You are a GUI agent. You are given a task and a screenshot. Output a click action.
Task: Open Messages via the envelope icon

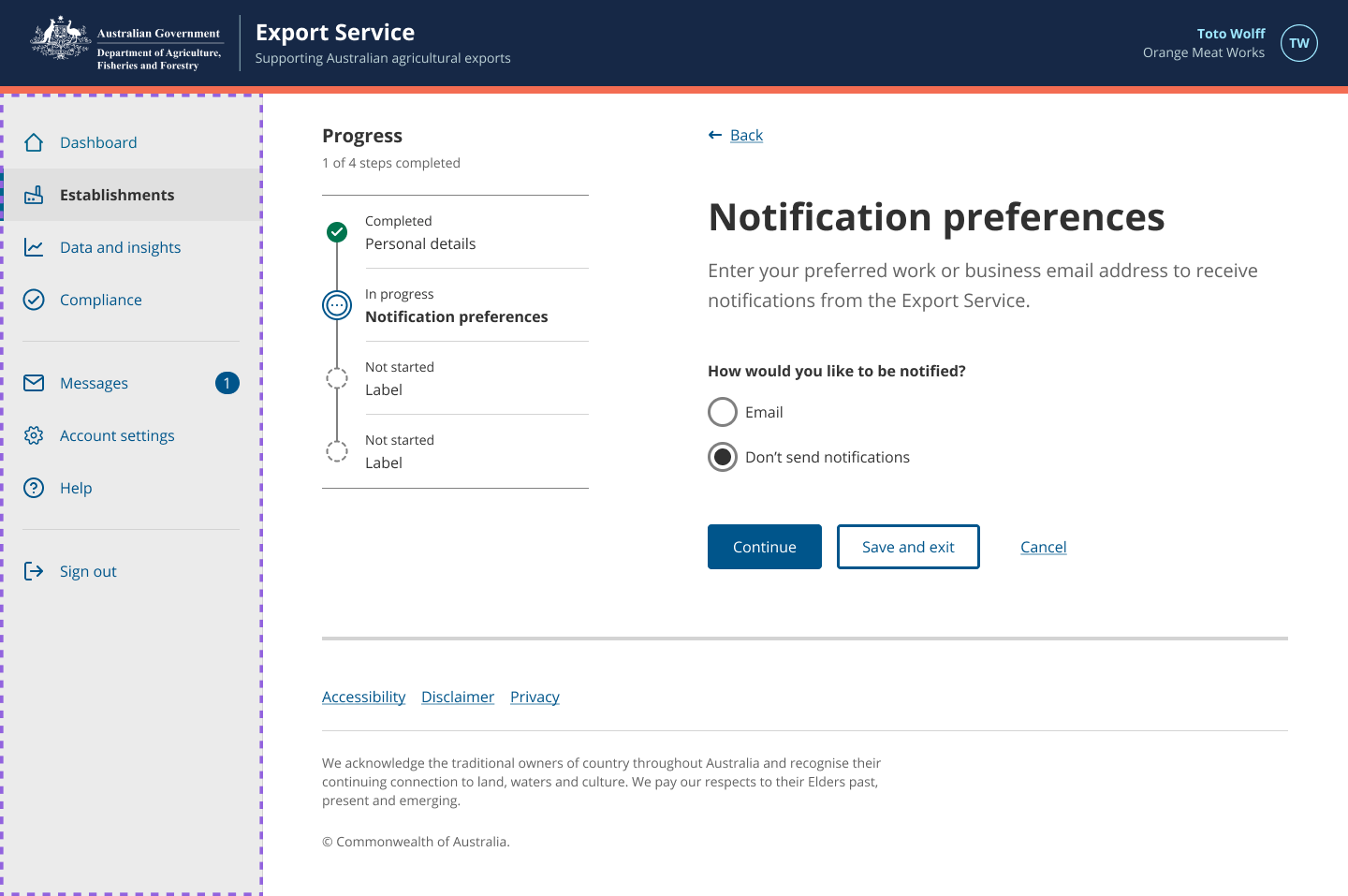click(x=34, y=383)
